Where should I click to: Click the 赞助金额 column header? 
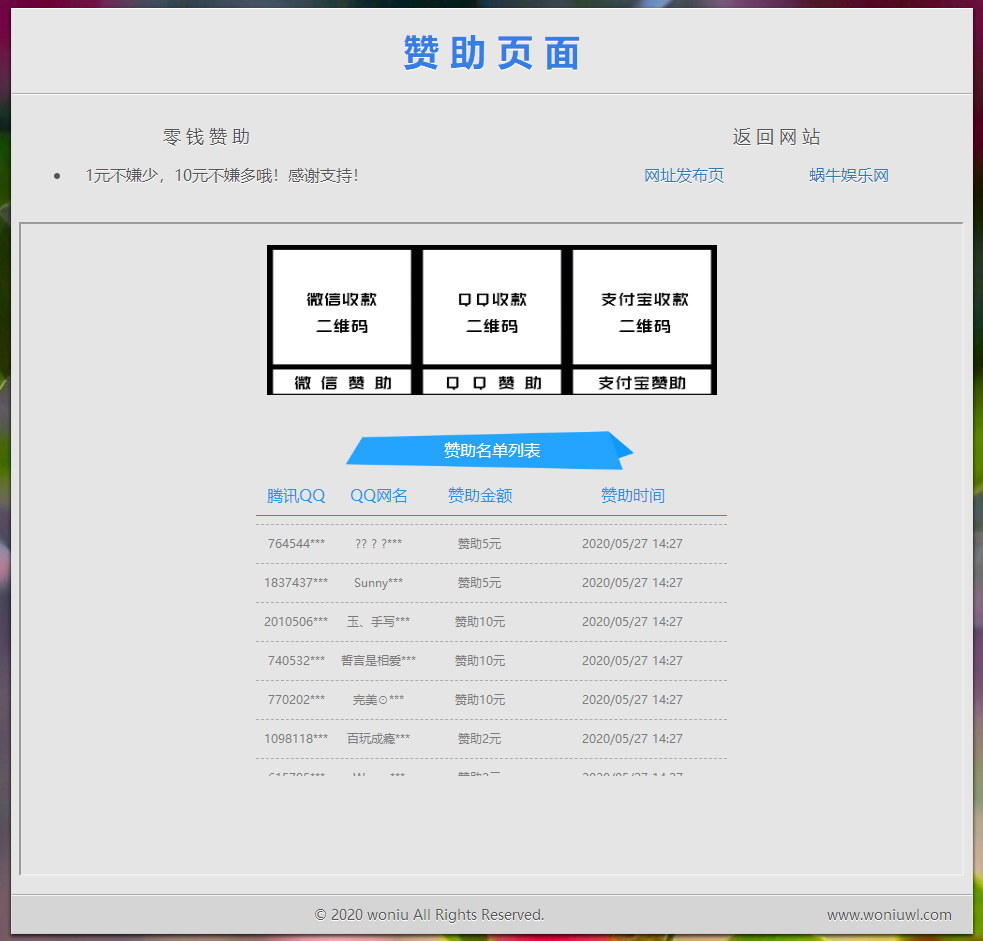coord(479,495)
